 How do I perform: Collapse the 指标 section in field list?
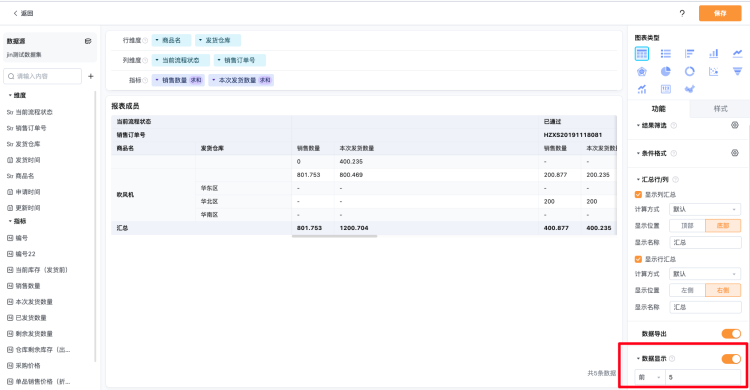10,221
